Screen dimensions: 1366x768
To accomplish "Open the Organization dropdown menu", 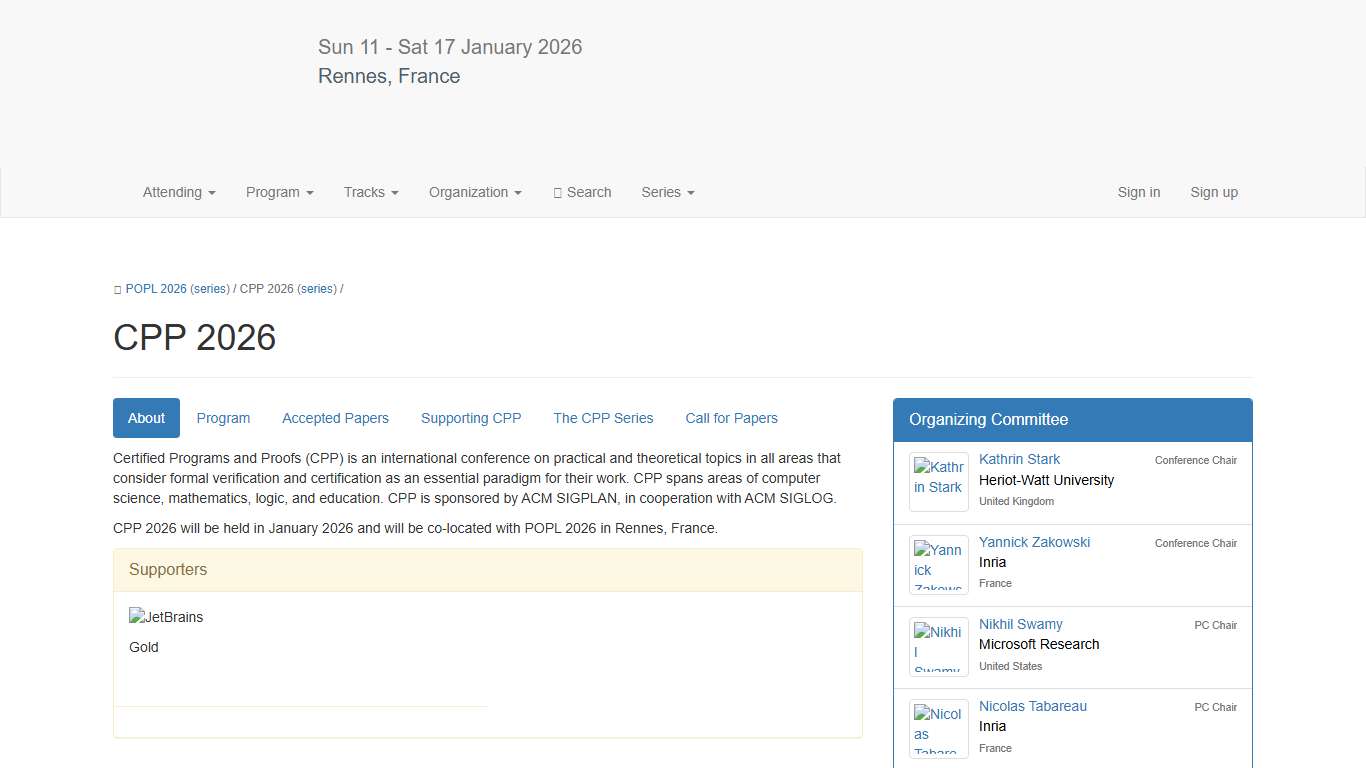I will [475, 192].
